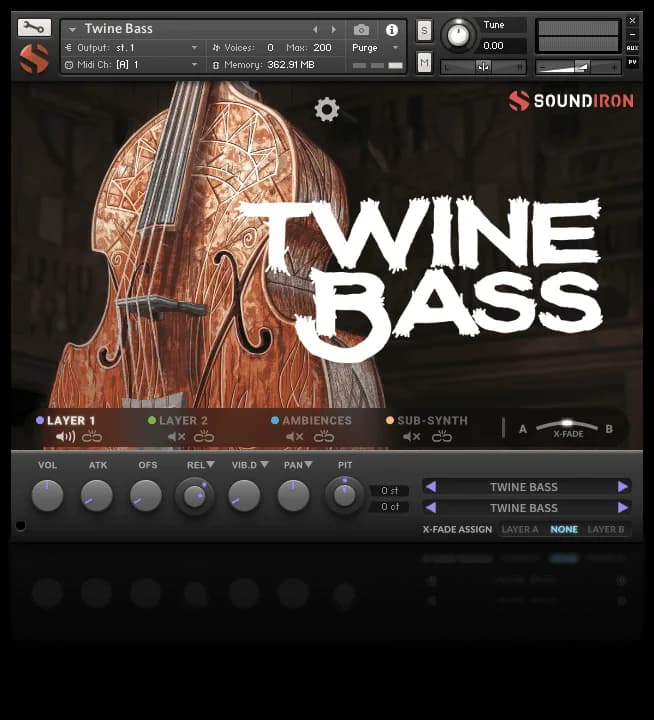Click the Soundiron brand logo top right
This screenshot has height=720, width=654.
click(571, 101)
